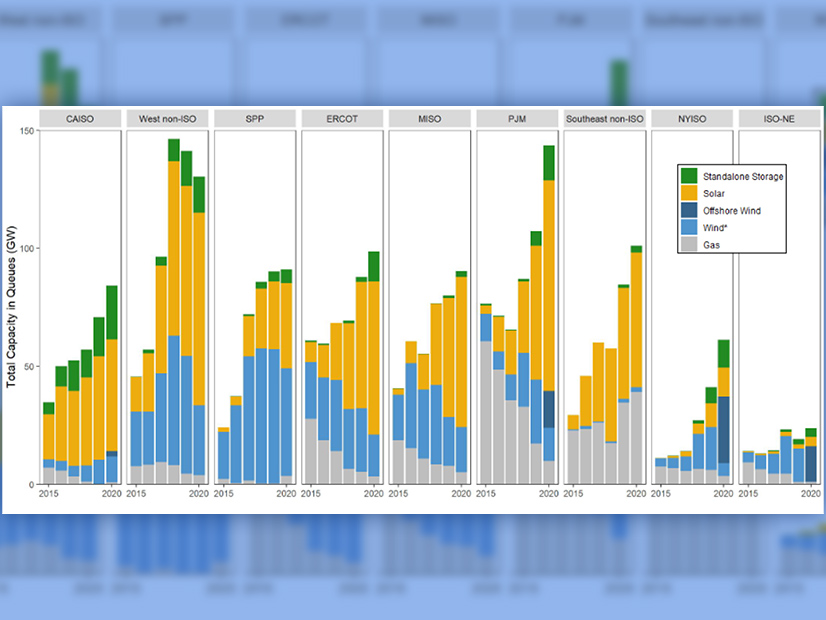Screen dimensions: 826x620
Task: Click the SPP panel header
Action: (x=254, y=118)
